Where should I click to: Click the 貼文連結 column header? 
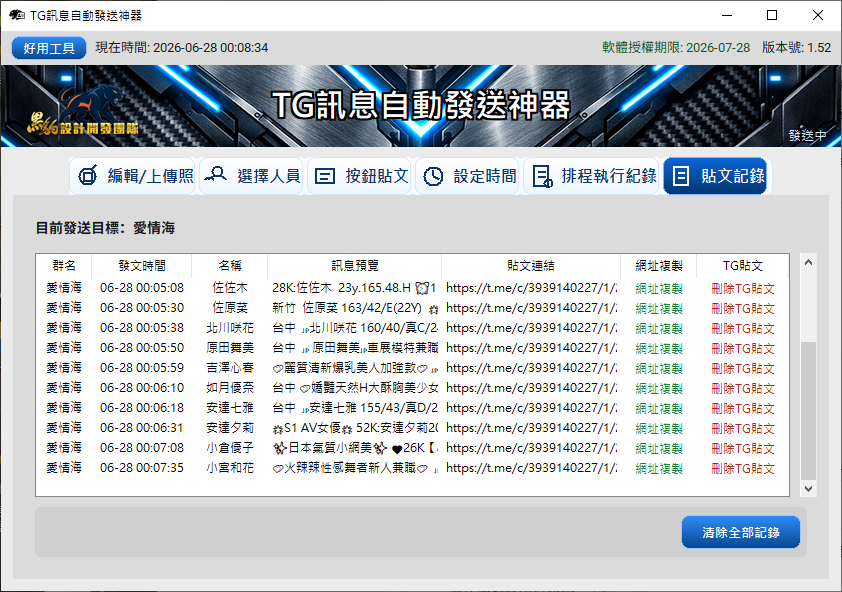pos(531,265)
